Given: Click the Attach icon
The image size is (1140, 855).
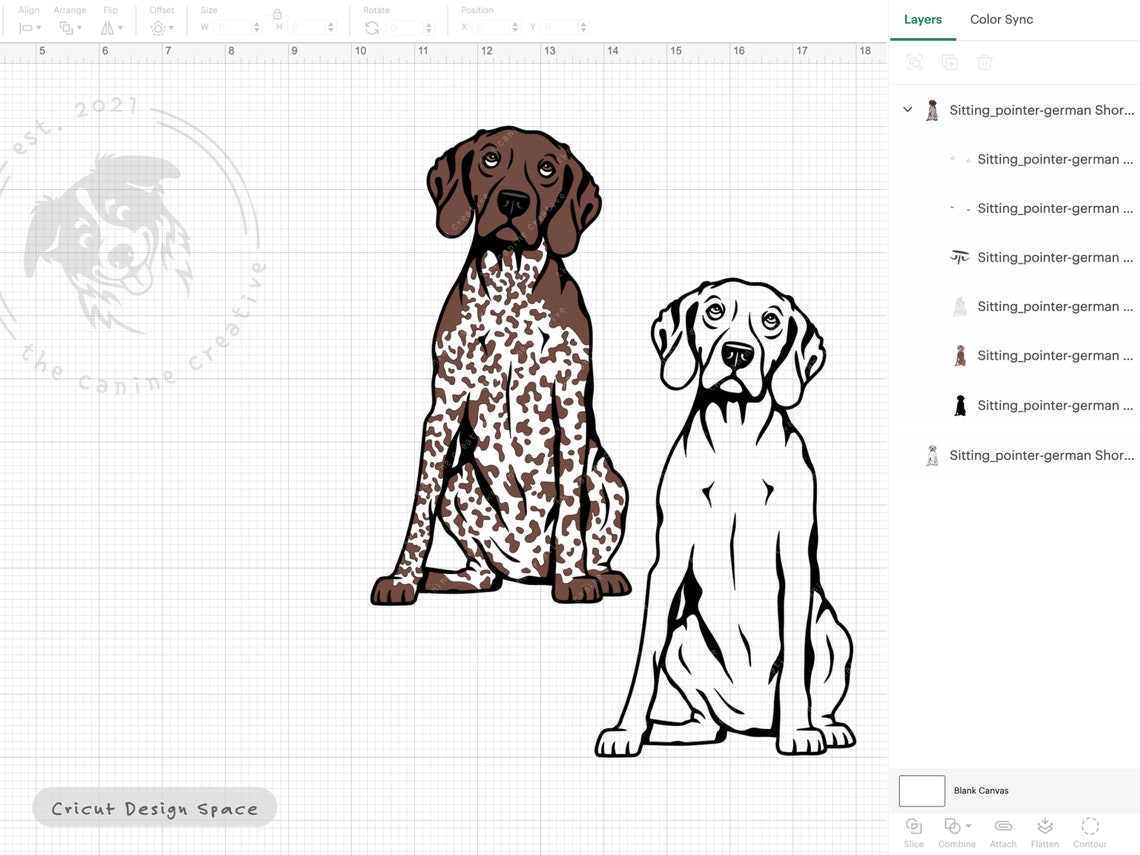Looking at the screenshot, I should tap(1002, 830).
